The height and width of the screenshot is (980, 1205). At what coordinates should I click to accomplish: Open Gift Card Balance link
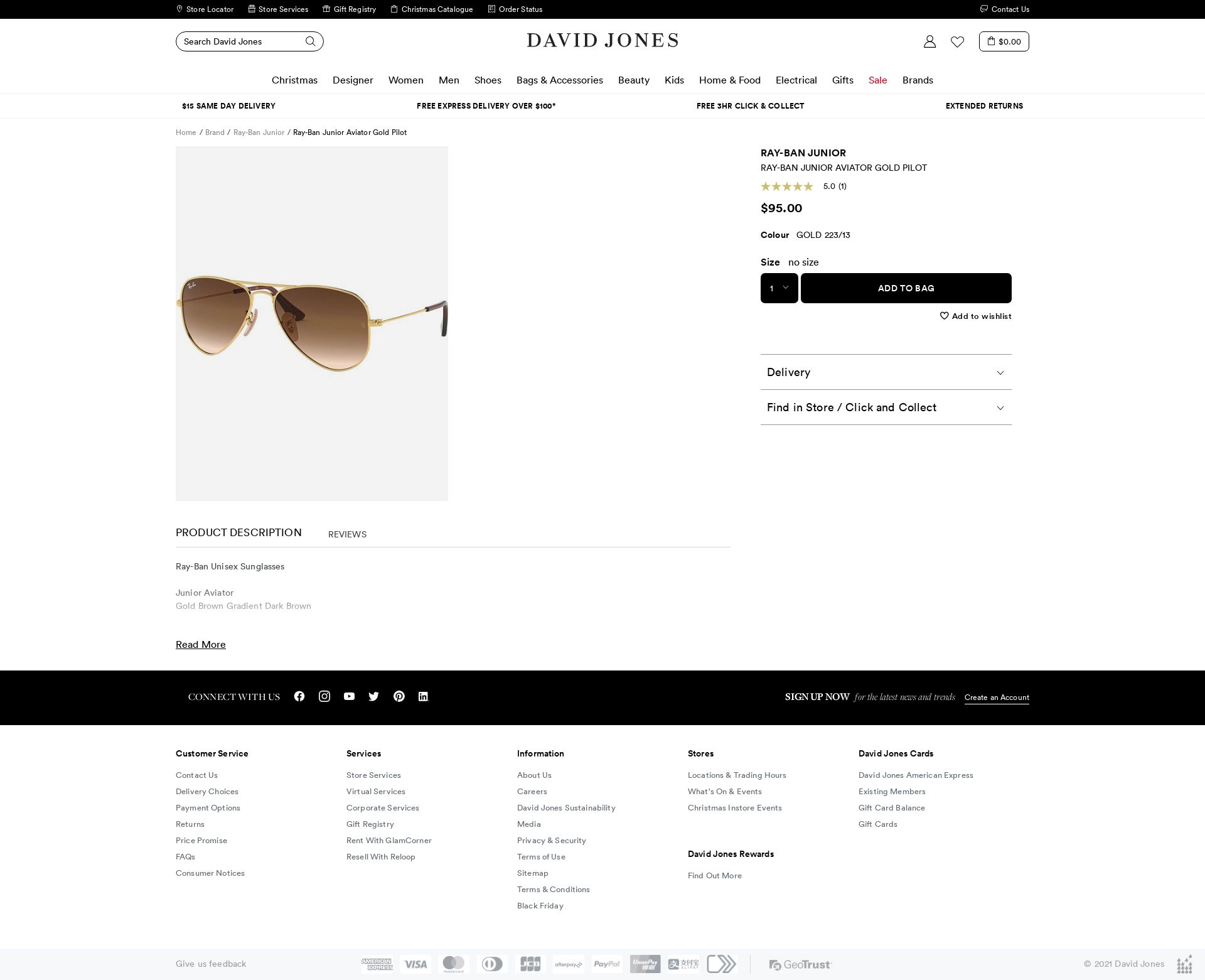pyautogui.click(x=892, y=808)
